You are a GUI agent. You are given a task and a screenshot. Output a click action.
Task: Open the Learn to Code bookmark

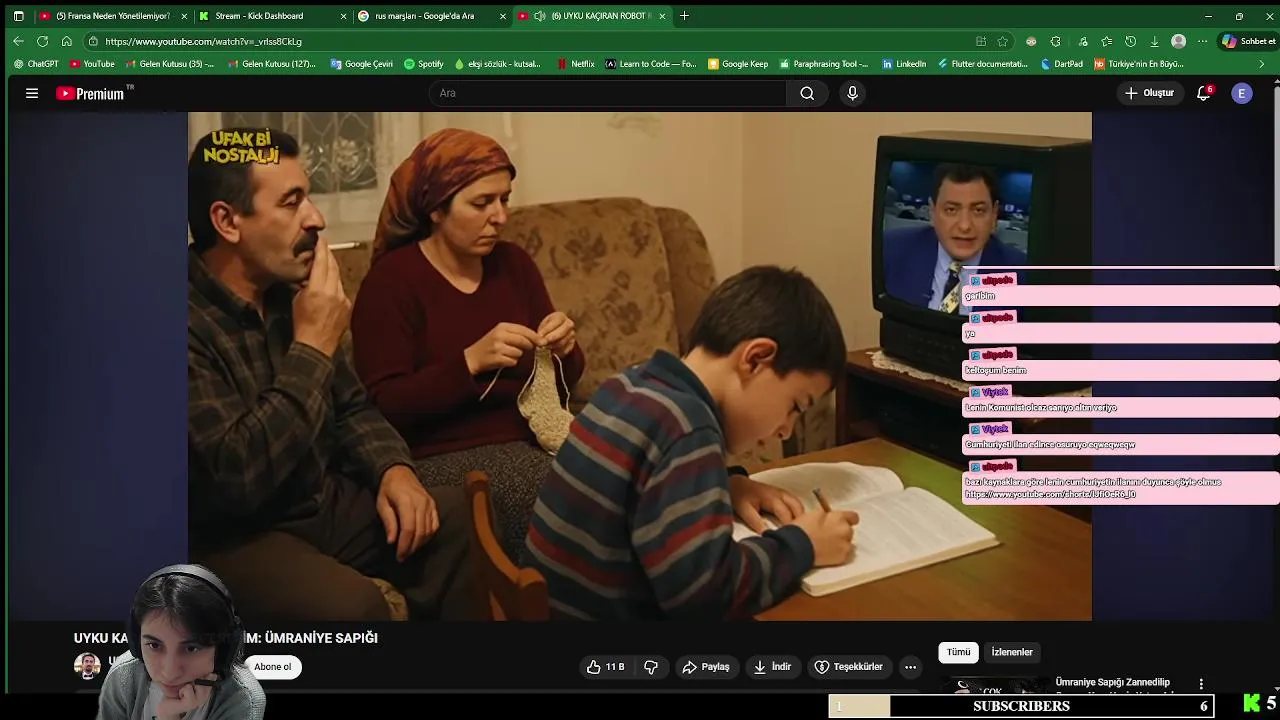click(651, 64)
